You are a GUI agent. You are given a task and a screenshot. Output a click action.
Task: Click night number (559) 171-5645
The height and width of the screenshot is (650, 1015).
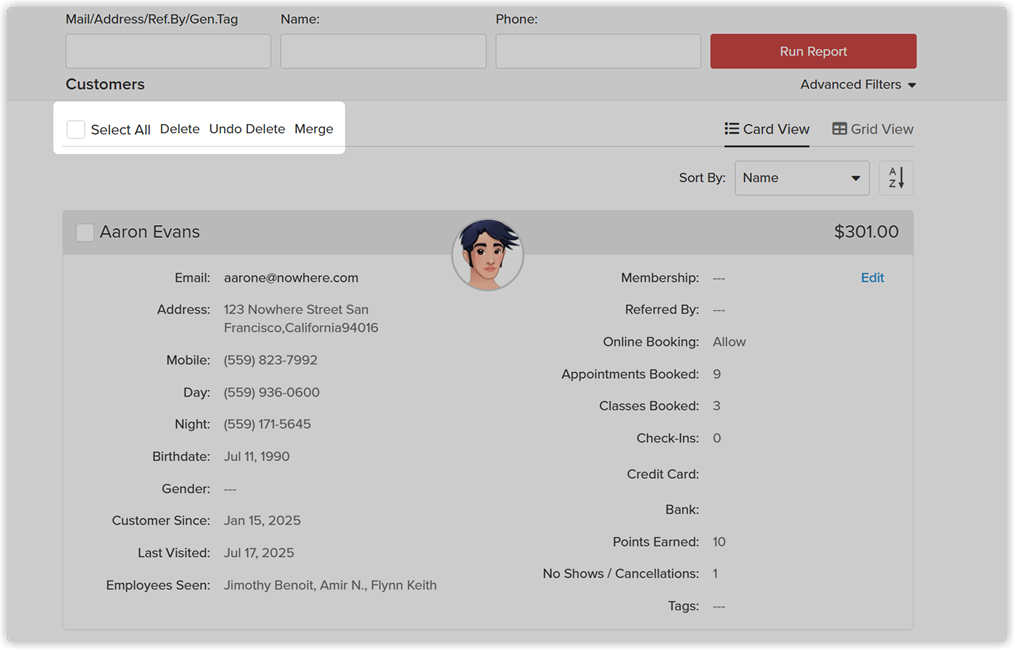coord(267,424)
